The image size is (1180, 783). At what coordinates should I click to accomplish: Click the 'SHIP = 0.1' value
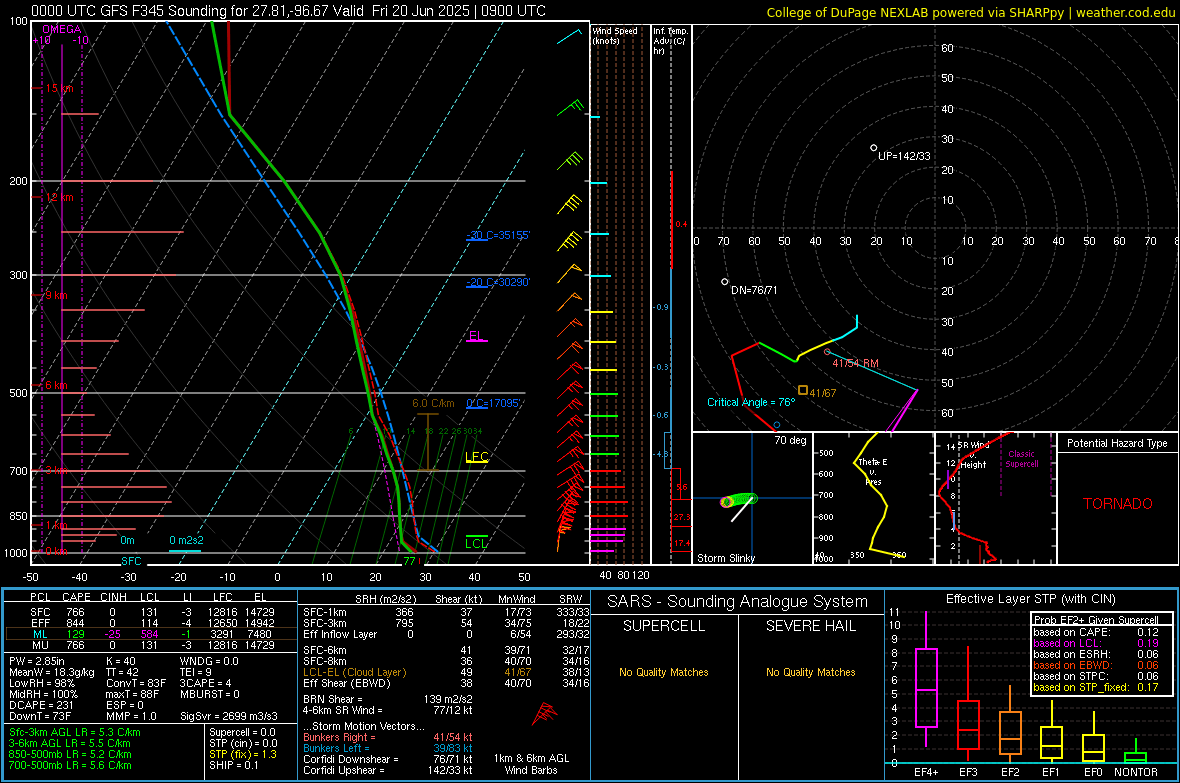(x=234, y=765)
